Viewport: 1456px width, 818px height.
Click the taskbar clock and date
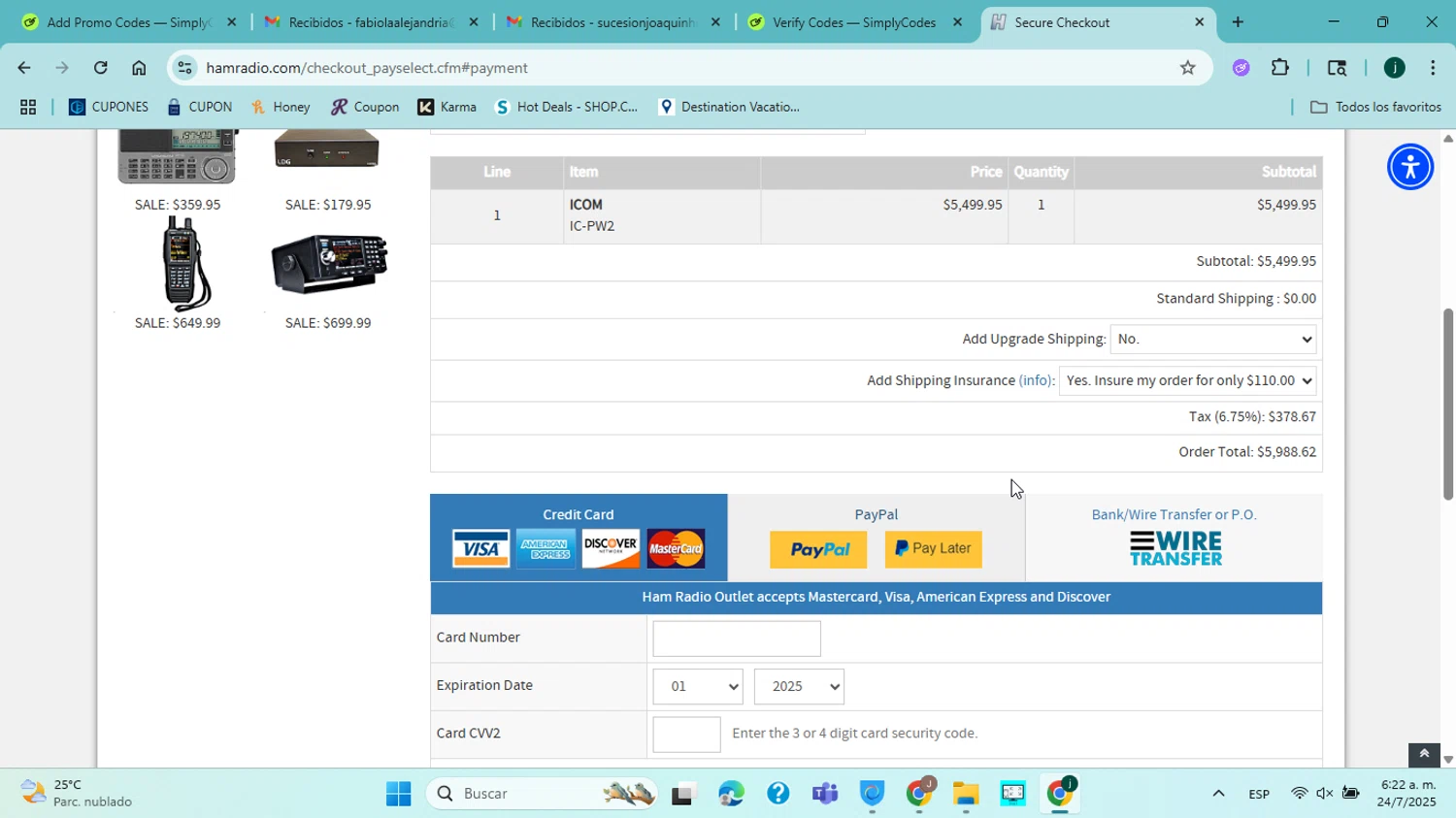click(1406, 794)
